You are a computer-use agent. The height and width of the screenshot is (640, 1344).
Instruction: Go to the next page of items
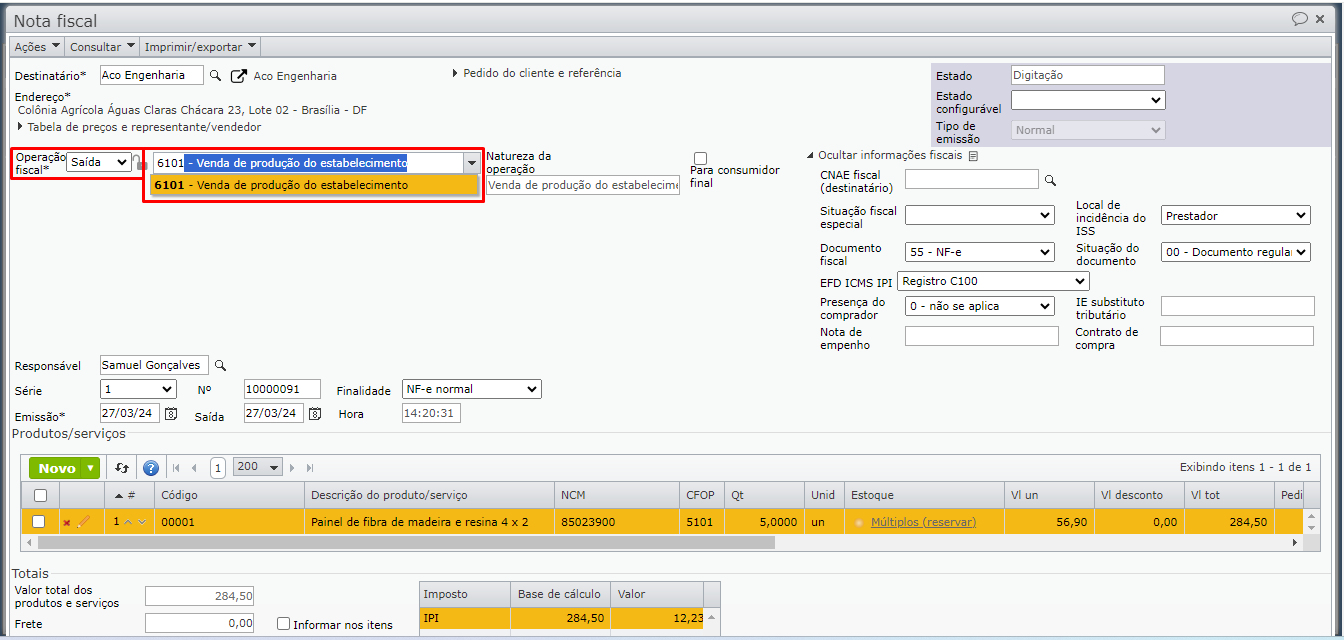(x=292, y=468)
